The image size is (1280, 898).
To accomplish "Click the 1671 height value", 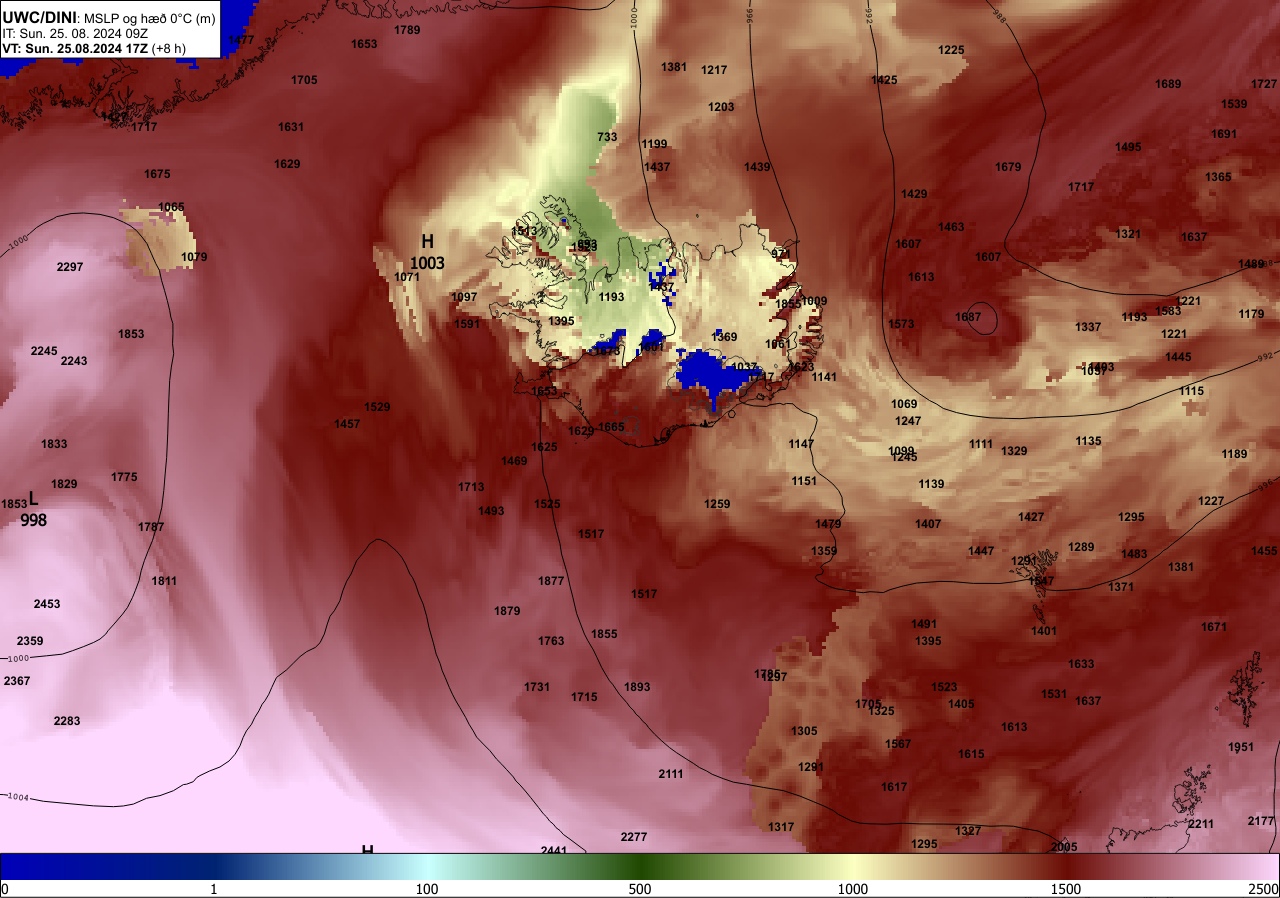I will [1214, 627].
